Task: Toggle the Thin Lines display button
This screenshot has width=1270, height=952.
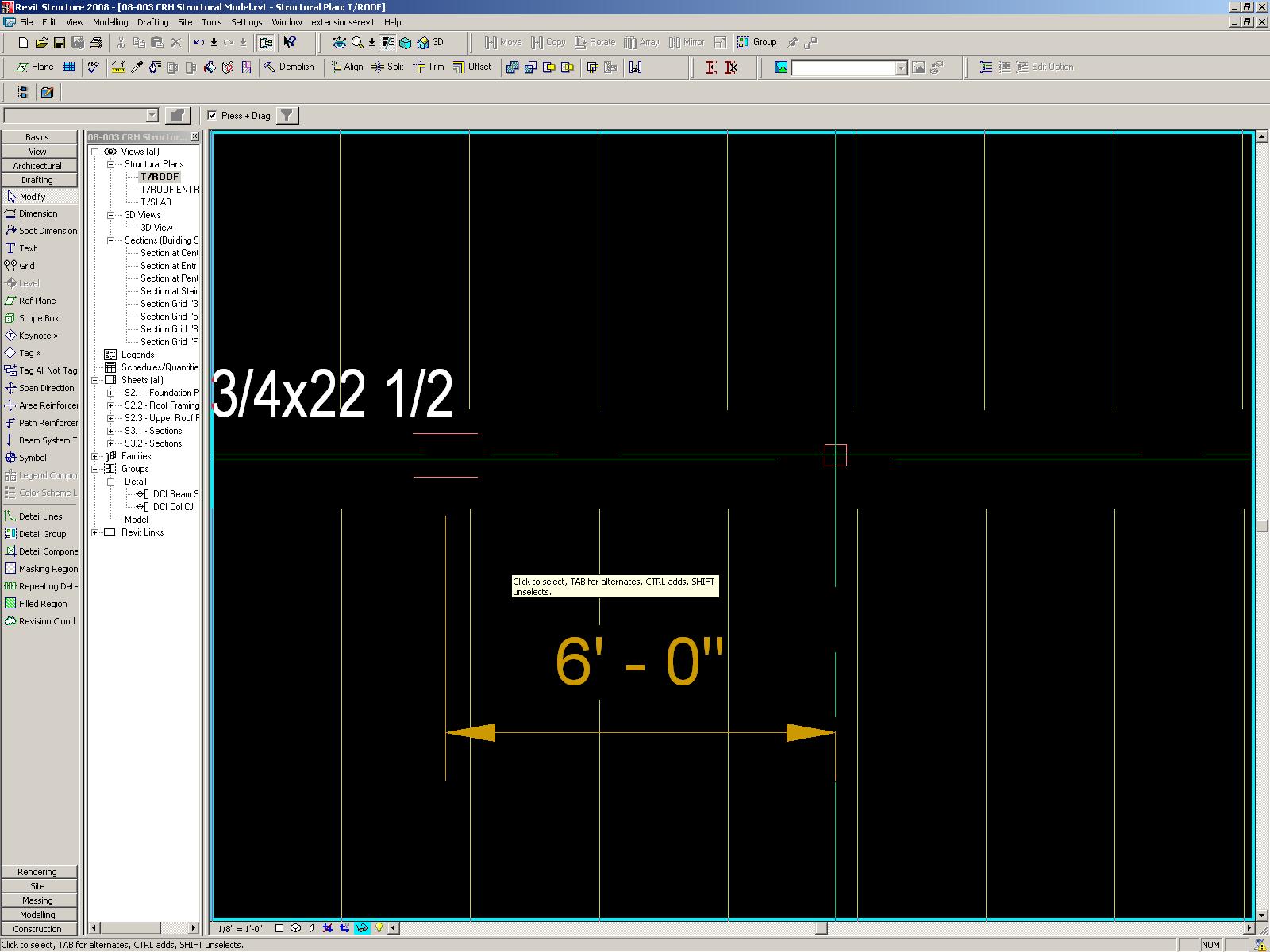Action: click(387, 43)
